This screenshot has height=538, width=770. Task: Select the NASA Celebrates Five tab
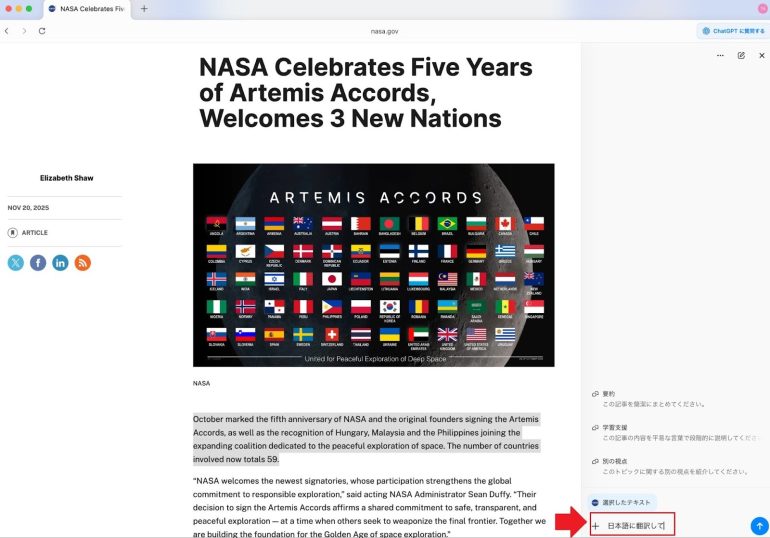click(x=90, y=9)
